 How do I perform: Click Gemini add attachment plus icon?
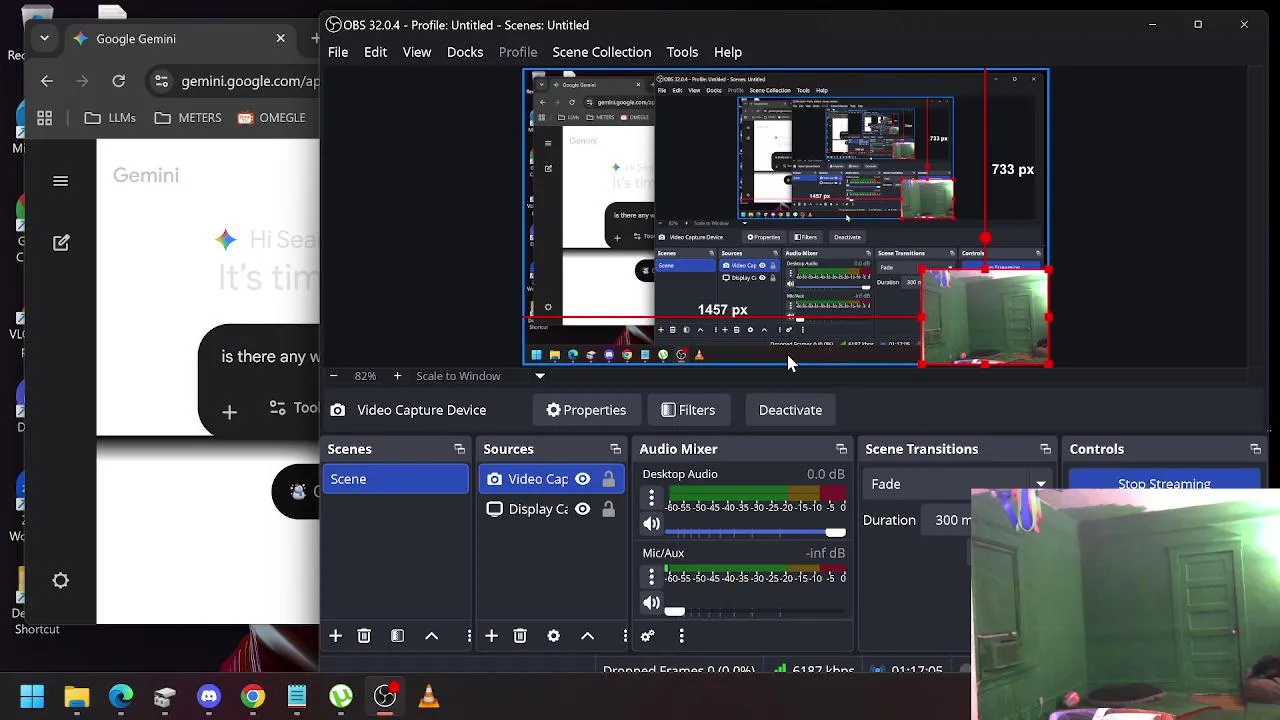pyautogui.click(x=229, y=412)
